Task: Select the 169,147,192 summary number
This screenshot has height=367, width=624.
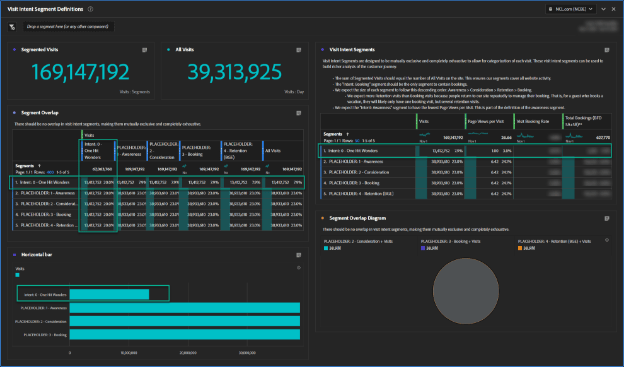Action: pos(80,72)
